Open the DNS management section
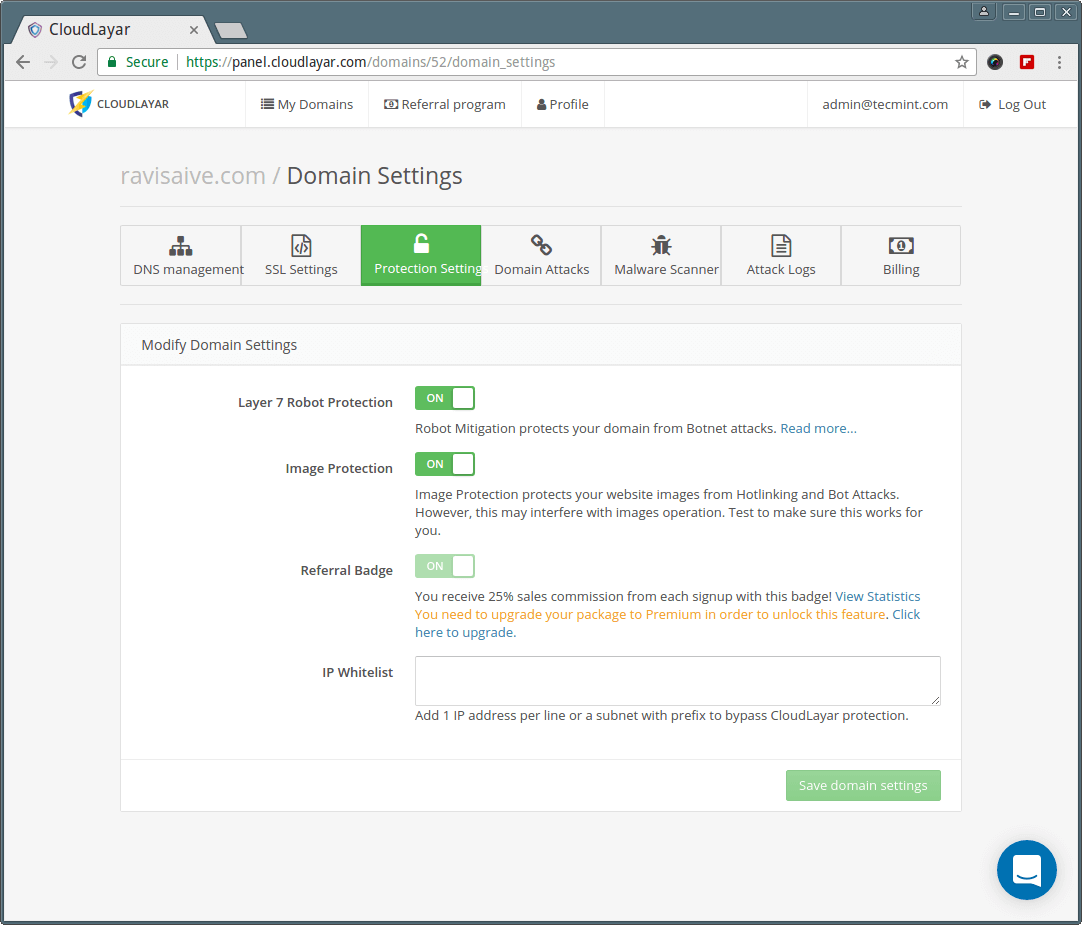Screen dimensions: 1082x925 pyautogui.click(x=181, y=256)
